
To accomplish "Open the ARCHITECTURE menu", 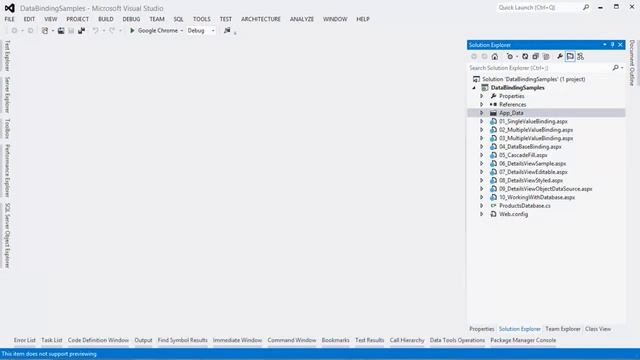I will click(x=261, y=19).
